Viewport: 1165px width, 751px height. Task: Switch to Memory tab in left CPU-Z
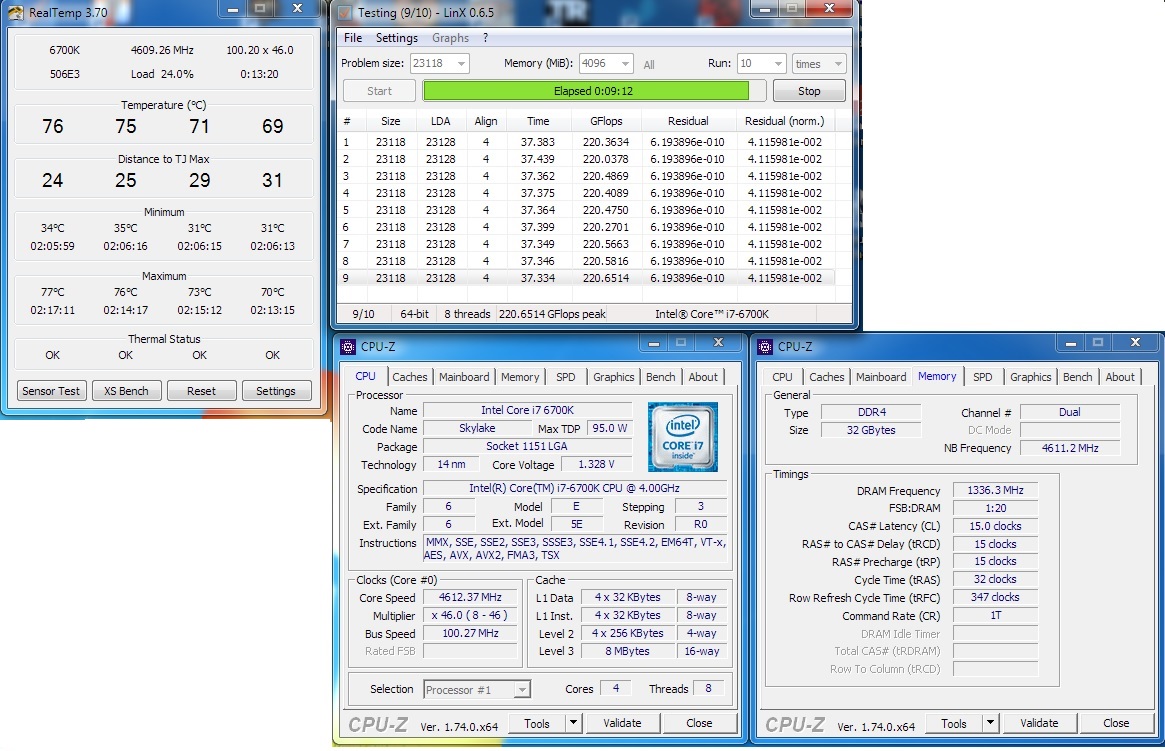click(x=520, y=377)
